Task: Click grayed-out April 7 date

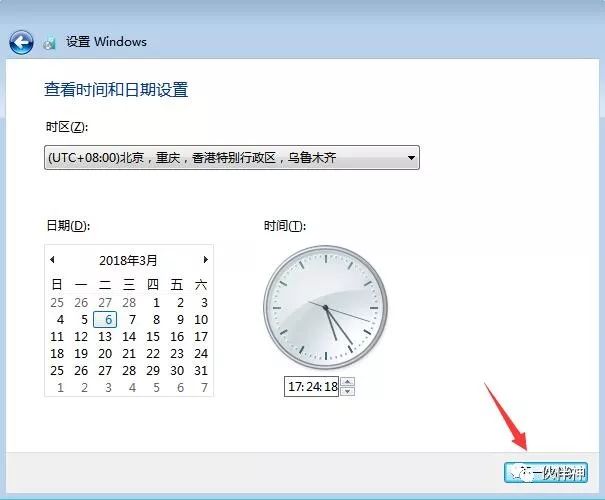Action: [x=204, y=387]
